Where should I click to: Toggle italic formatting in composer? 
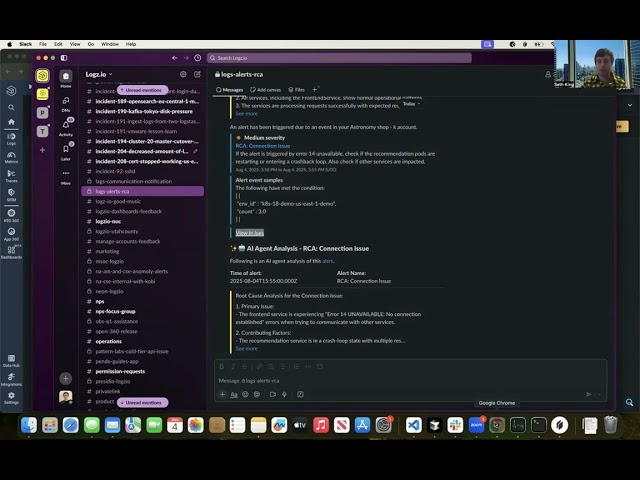233,367
